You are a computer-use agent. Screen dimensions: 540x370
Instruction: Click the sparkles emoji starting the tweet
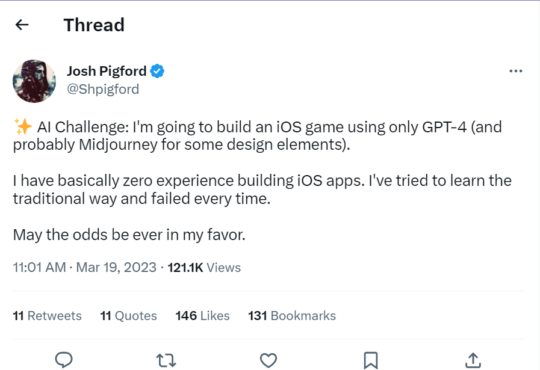(23, 126)
